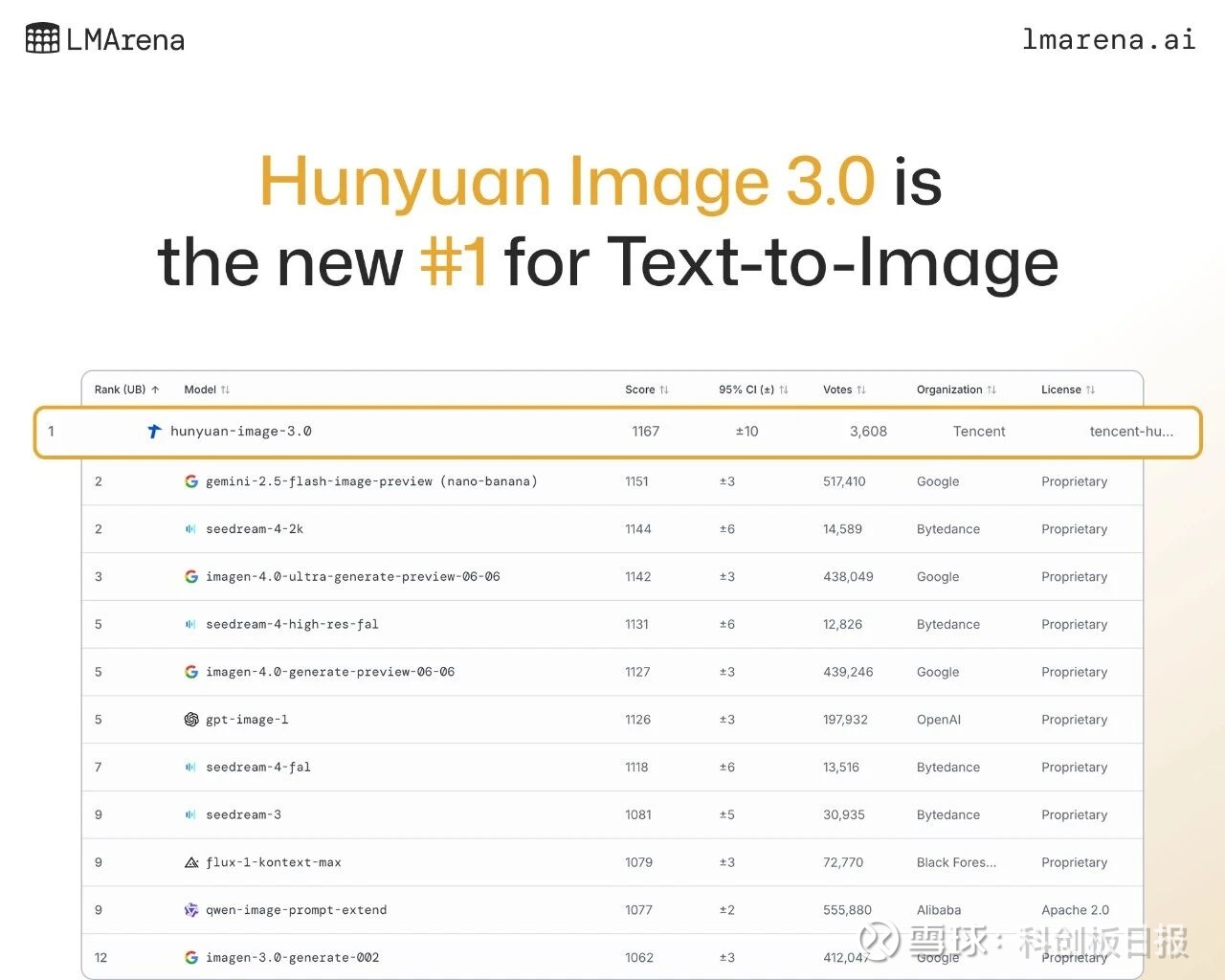Select the votes count 555,880
The image size is (1225, 980).
click(847, 910)
